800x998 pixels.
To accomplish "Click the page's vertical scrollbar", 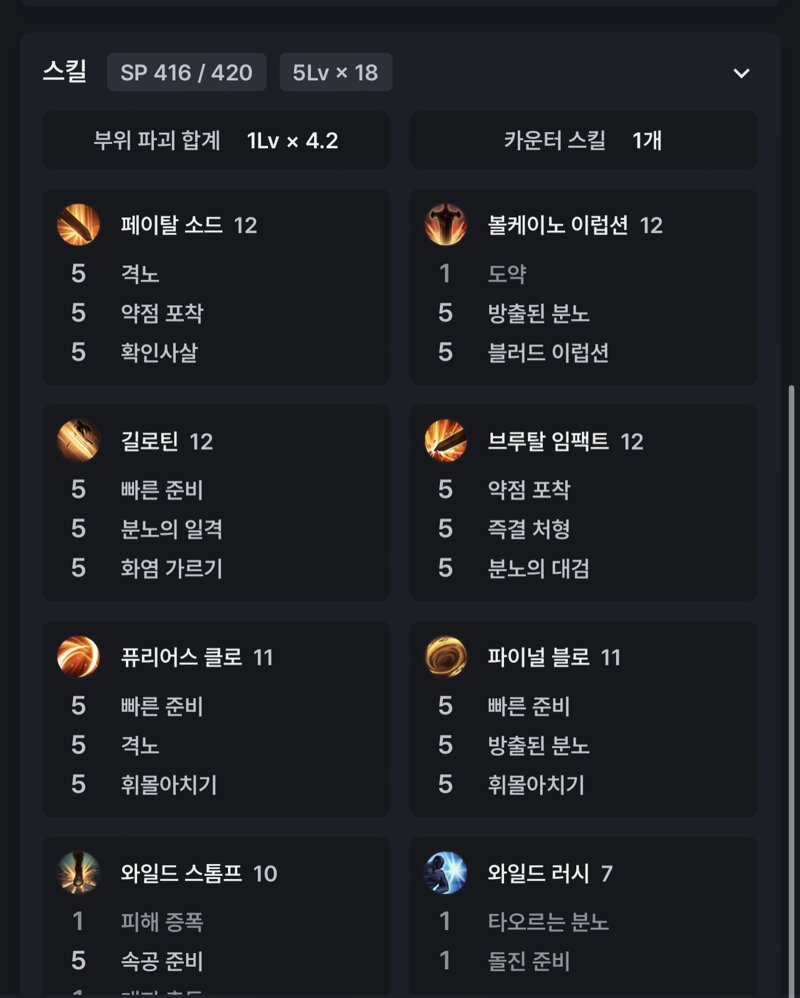I will coord(791,687).
